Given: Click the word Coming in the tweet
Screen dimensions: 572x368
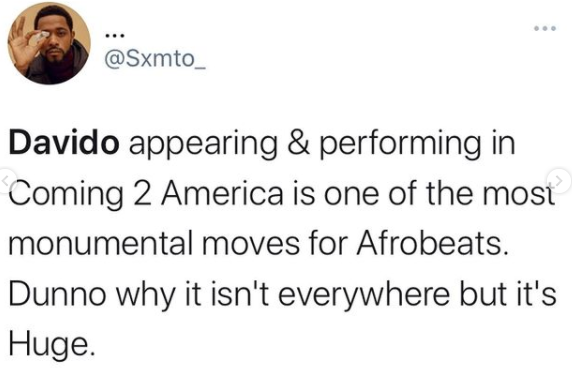Looking at the screenshot, I should click(x=66, y=194).
